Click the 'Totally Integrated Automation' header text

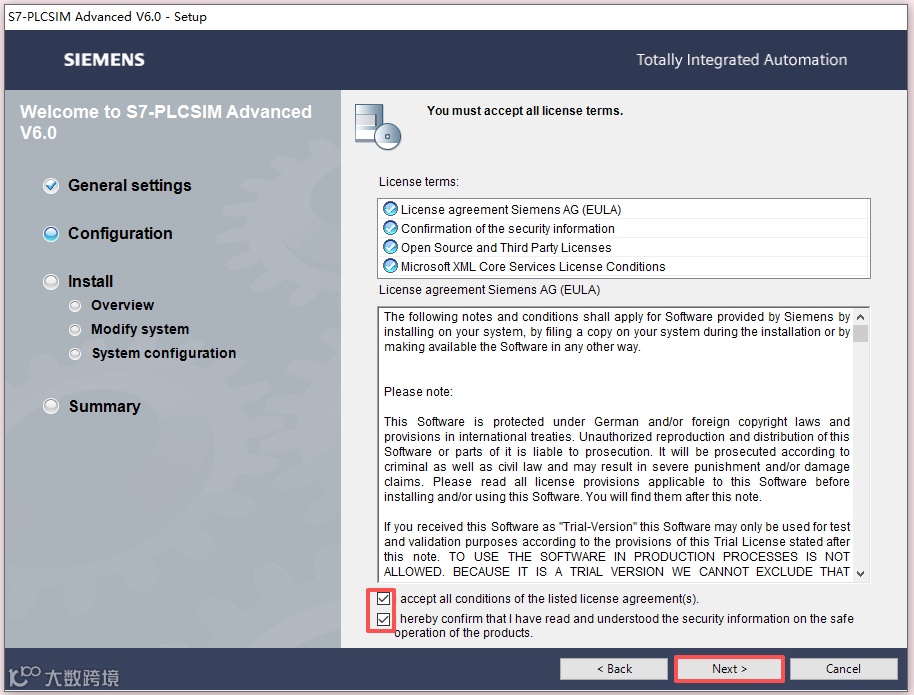pyautogui.click(x=741, y=59)
